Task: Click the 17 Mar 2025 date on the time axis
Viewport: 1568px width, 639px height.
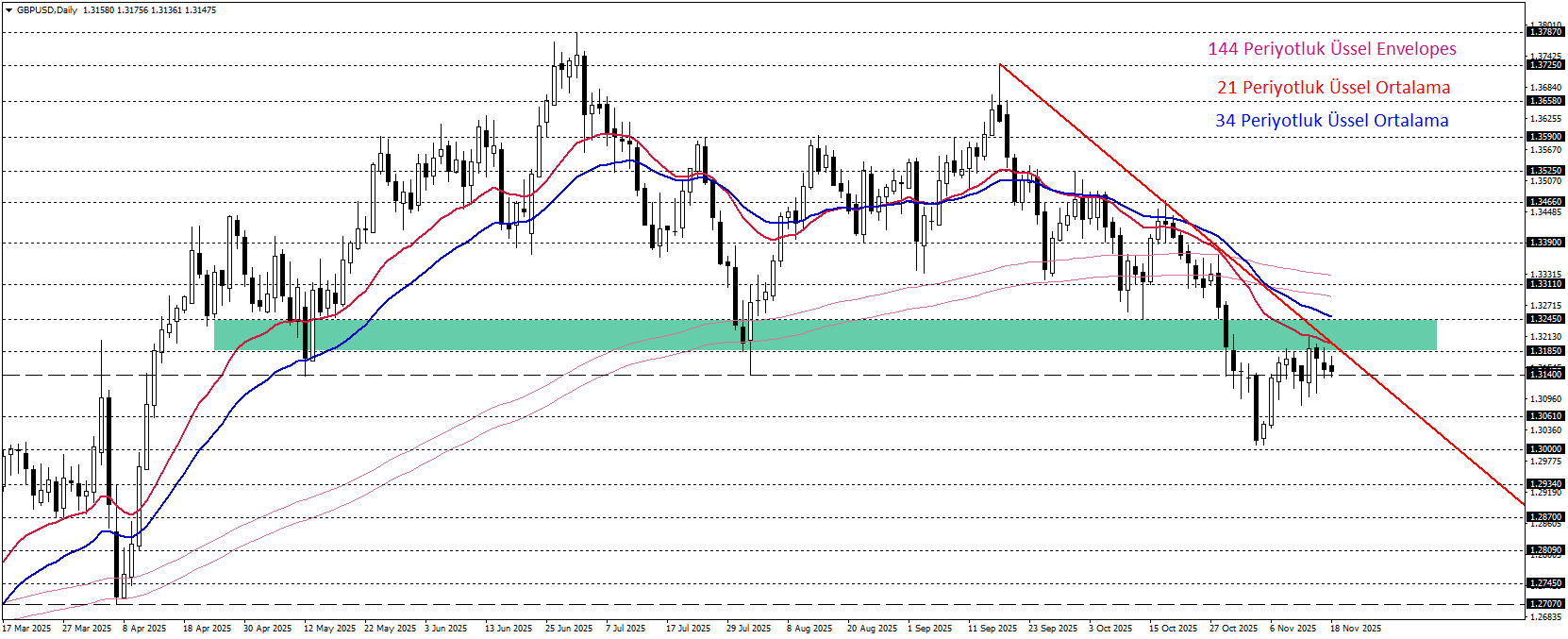Action: click(27, 629)
